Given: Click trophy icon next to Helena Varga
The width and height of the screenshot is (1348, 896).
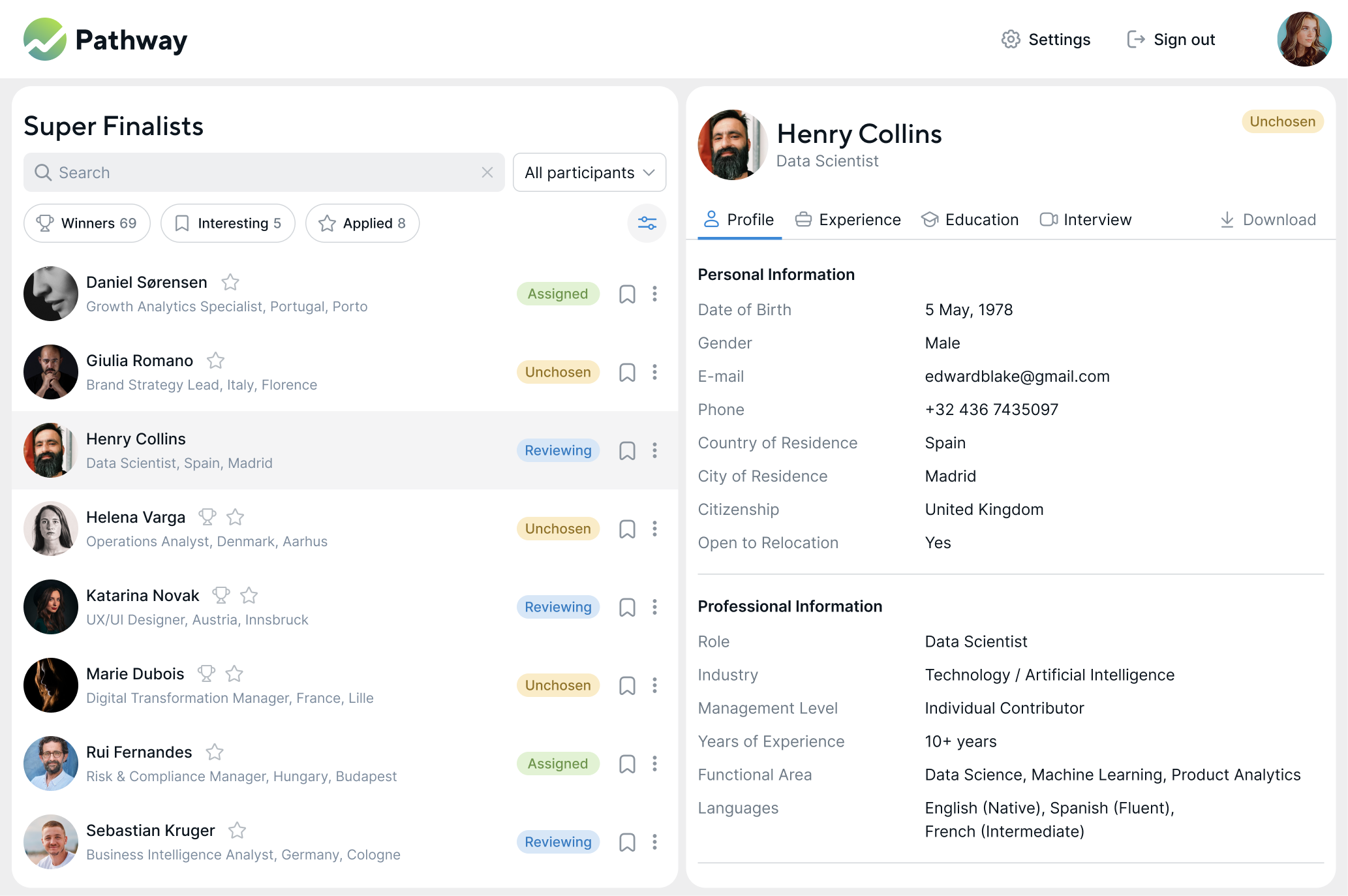Looking at the screenshot, I should click(x=207, y=517).
